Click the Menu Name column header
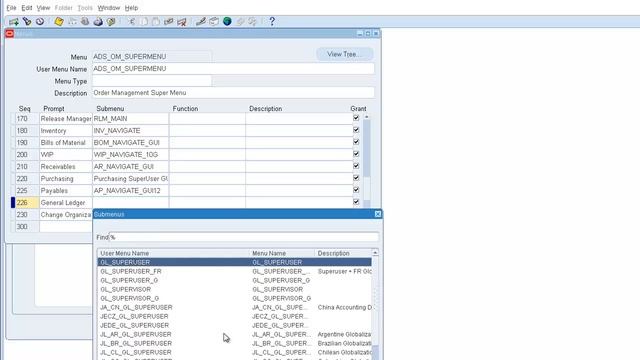The image size is (640, 360). coord(282,253)
